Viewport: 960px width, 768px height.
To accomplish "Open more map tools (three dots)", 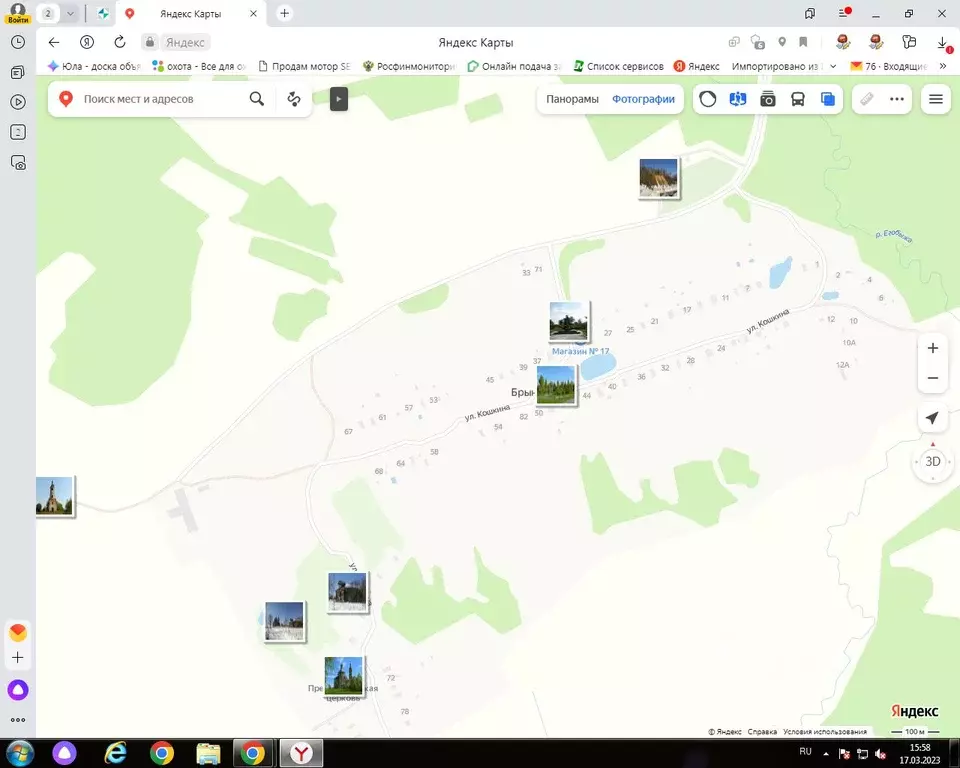I will pyautogui.click(x=897, y=99).
